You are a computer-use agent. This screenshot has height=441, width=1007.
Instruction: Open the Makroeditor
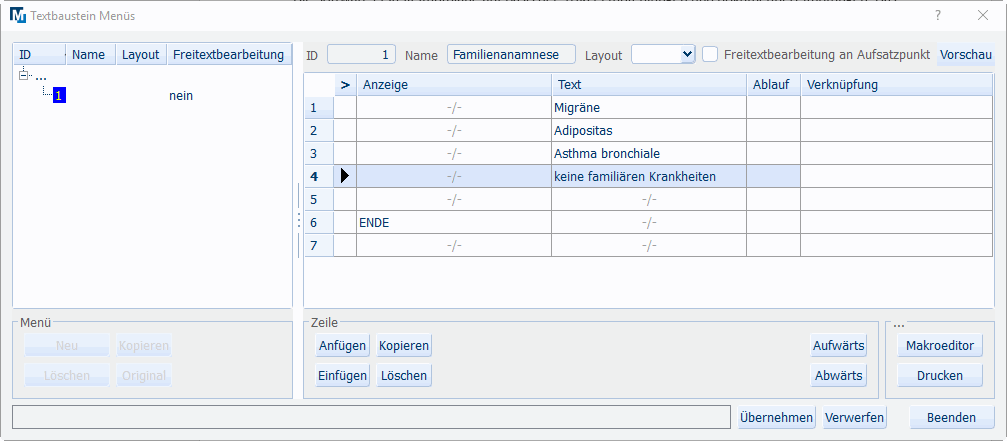click(x=940, y=345)
